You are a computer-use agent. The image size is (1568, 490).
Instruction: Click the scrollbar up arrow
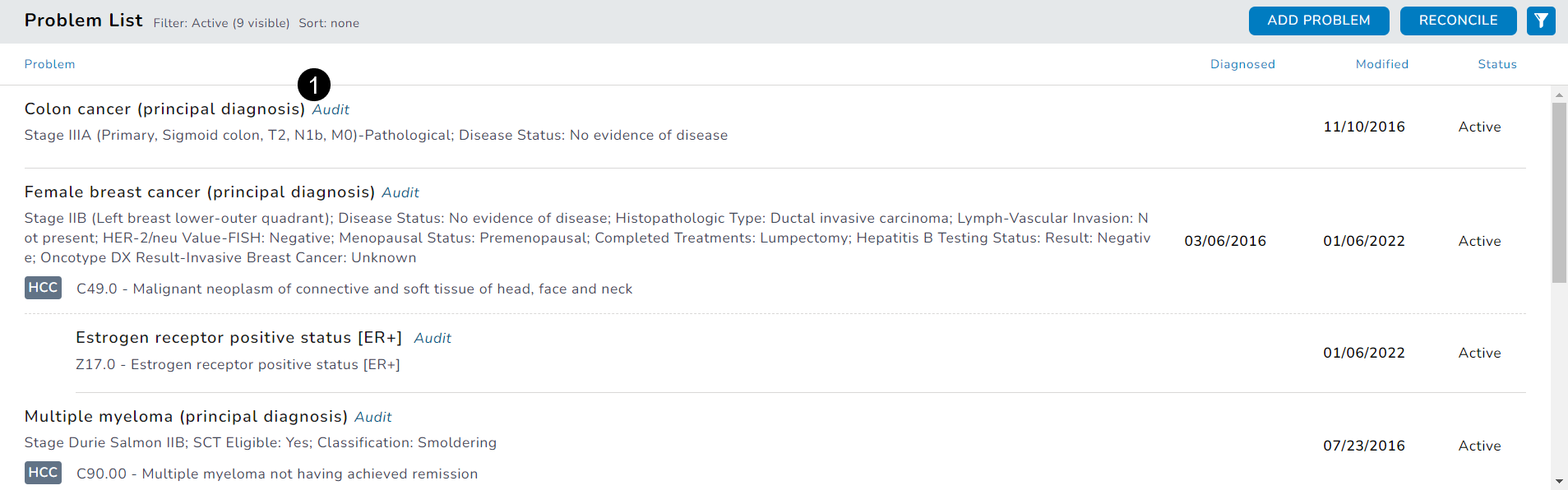tap(1559, 95)
